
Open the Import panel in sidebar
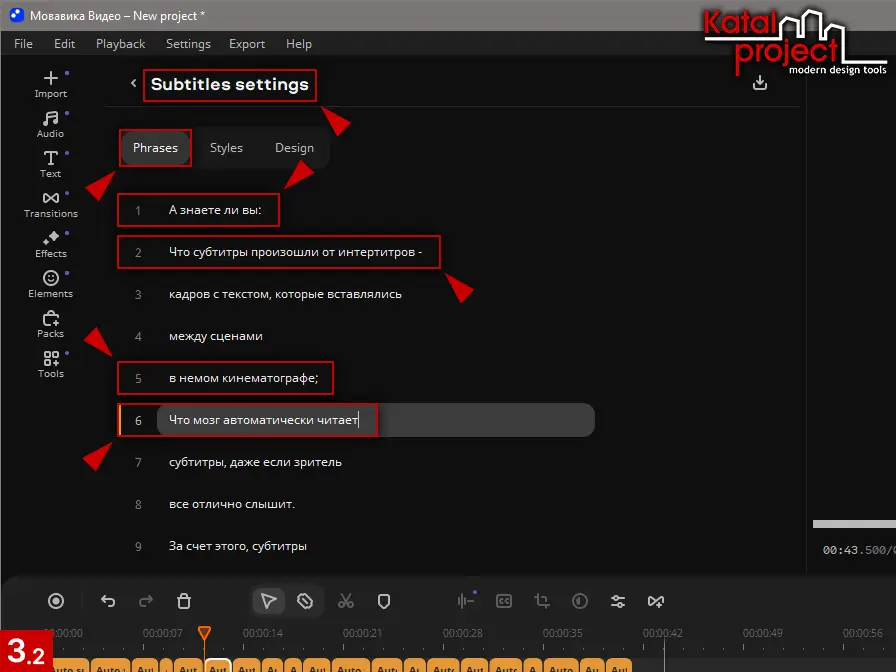point(50,83)
